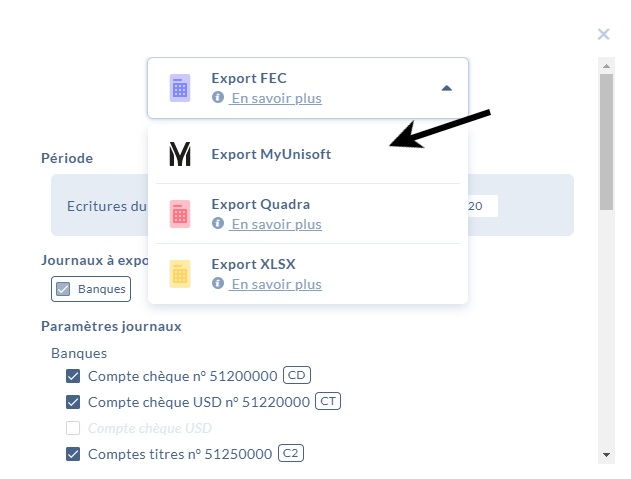
Task: Click info icon under Export XLSX
Action: [218, 284]
